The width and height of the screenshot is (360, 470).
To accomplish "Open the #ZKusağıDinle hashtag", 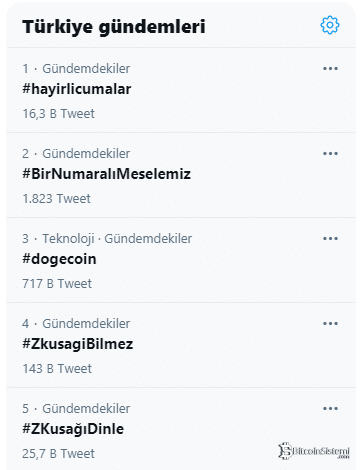I will [73, 429].
